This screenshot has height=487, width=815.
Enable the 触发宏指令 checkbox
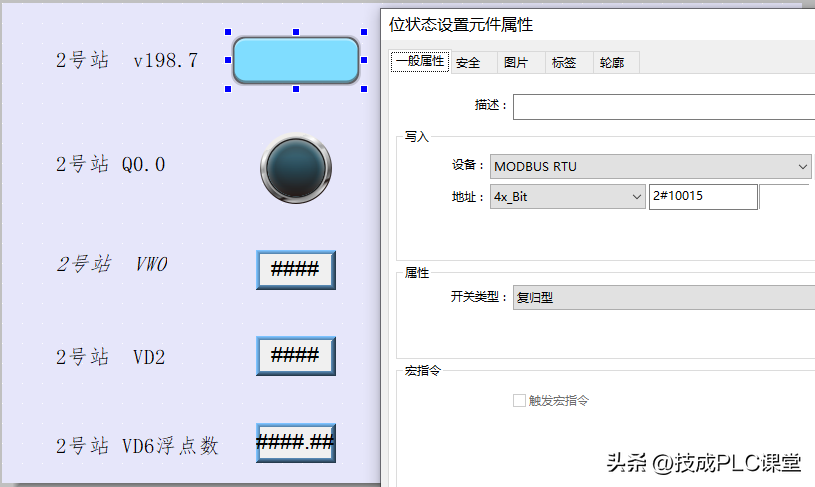tap(519, 400)
